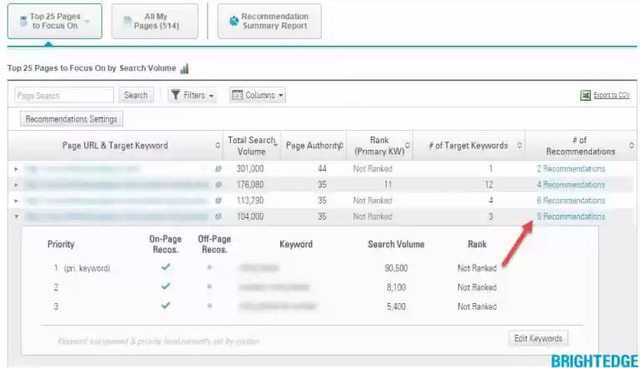Click the Top 25 Pages tab dropdown arrow
640x368 pixels.
pyautogui.click(x=87, y=22)
